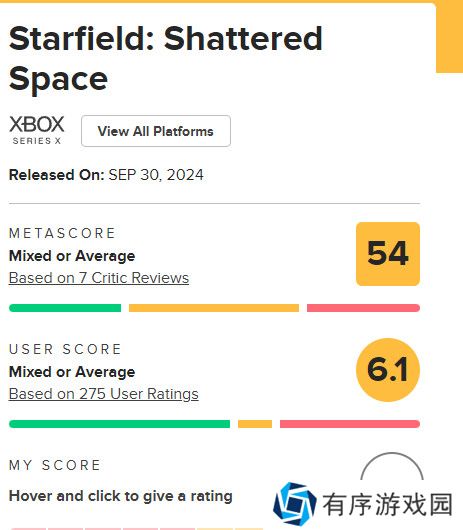Select green positive segment of critic reviews bar
463x530 pixels.
(x=65, y=308)
